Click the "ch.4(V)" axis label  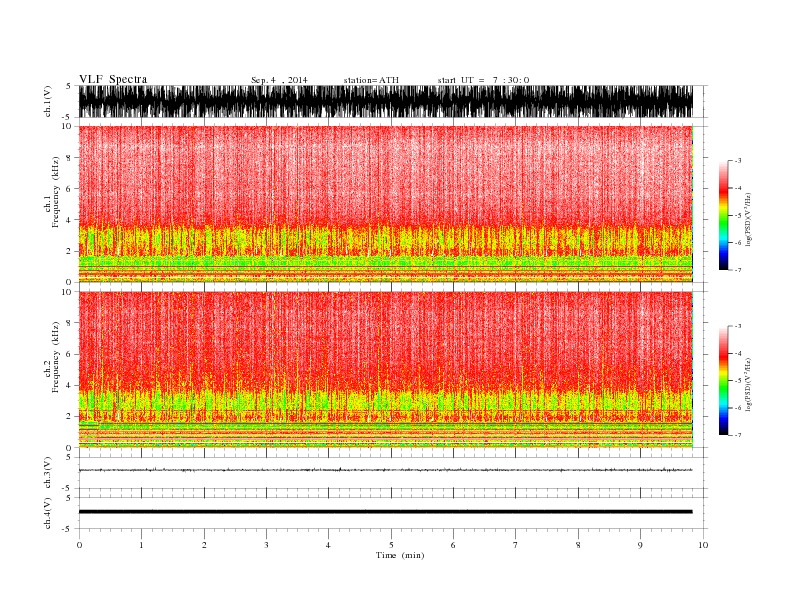[48, 513]
